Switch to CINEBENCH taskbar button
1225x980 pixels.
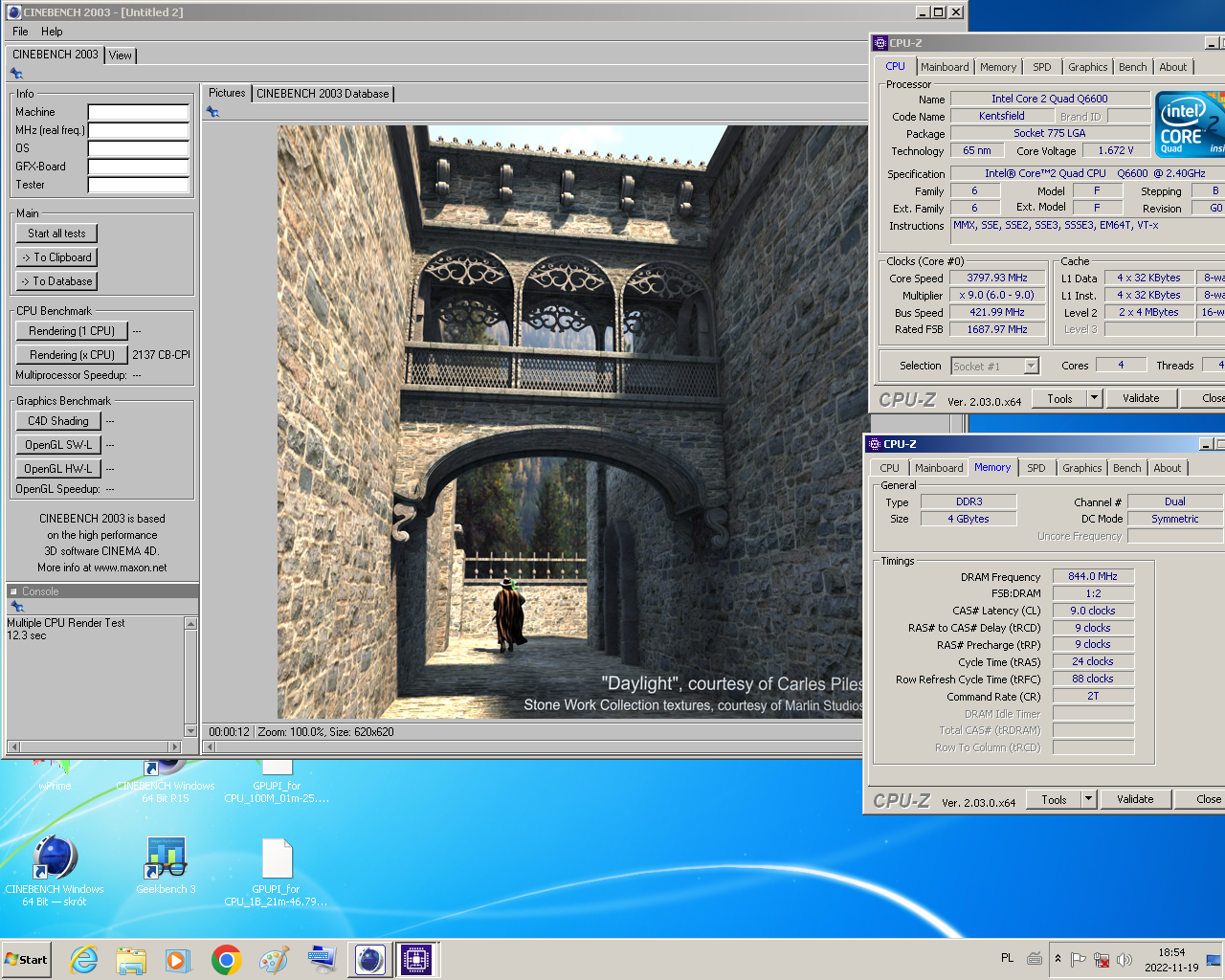pos(370,960)
